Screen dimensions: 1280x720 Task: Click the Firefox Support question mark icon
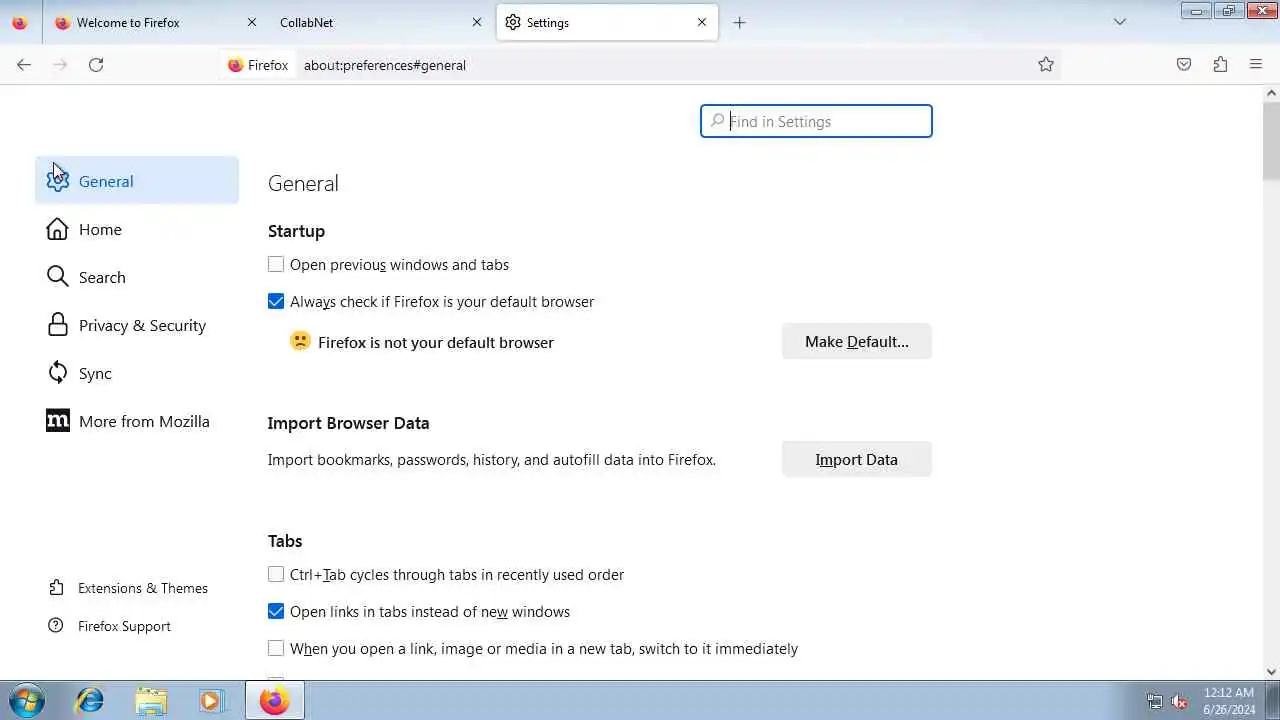(57, 626)
